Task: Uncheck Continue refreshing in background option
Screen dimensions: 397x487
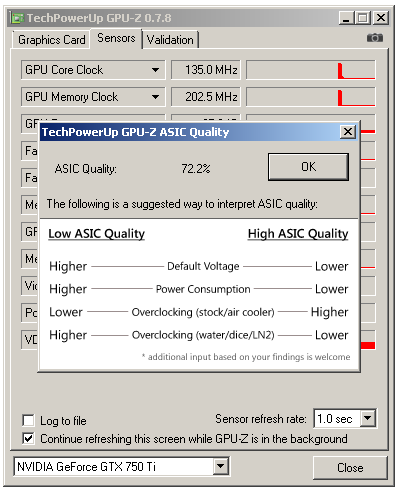Action: coord(28,438)
